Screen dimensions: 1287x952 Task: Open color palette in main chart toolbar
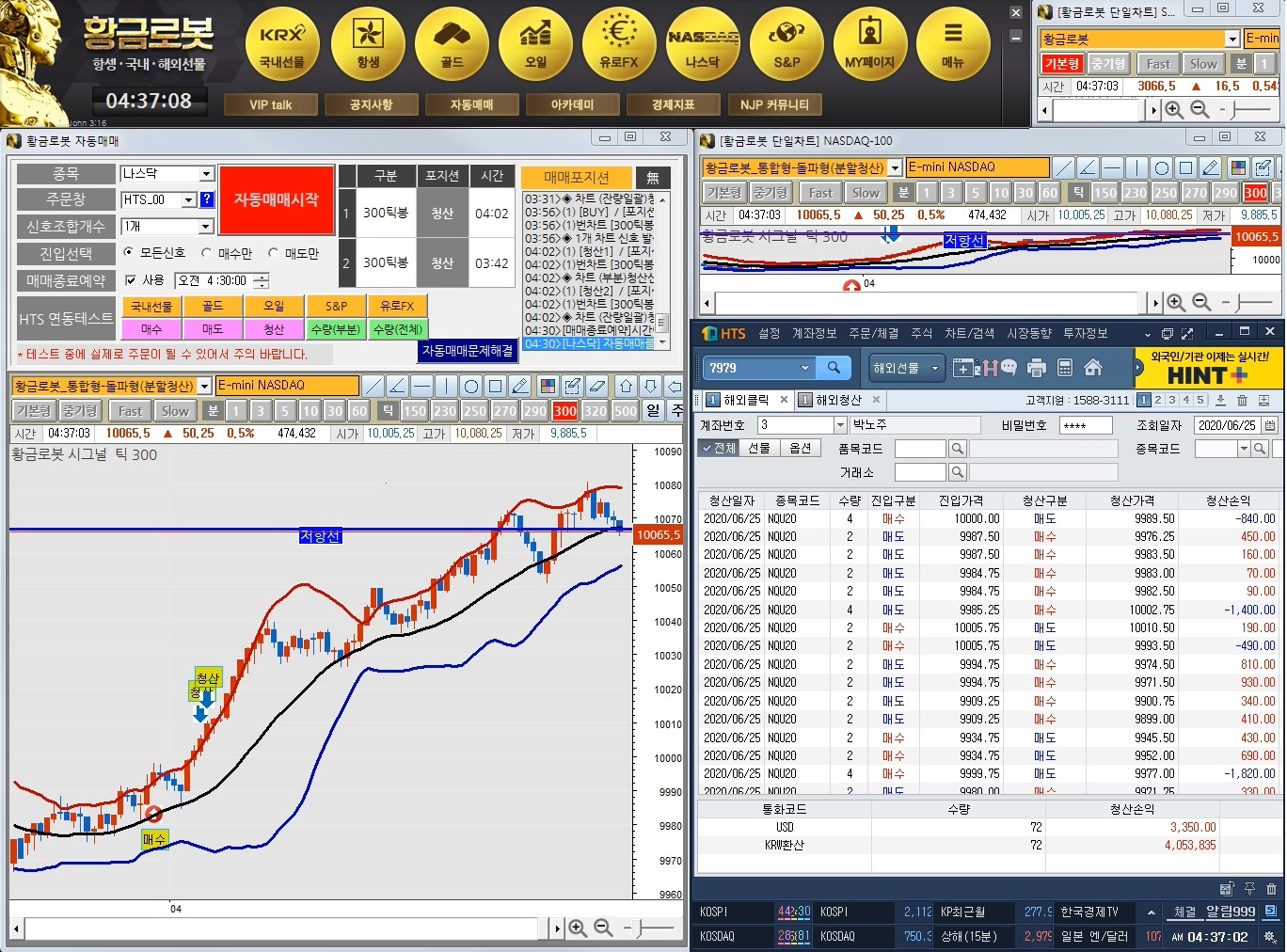548,386
